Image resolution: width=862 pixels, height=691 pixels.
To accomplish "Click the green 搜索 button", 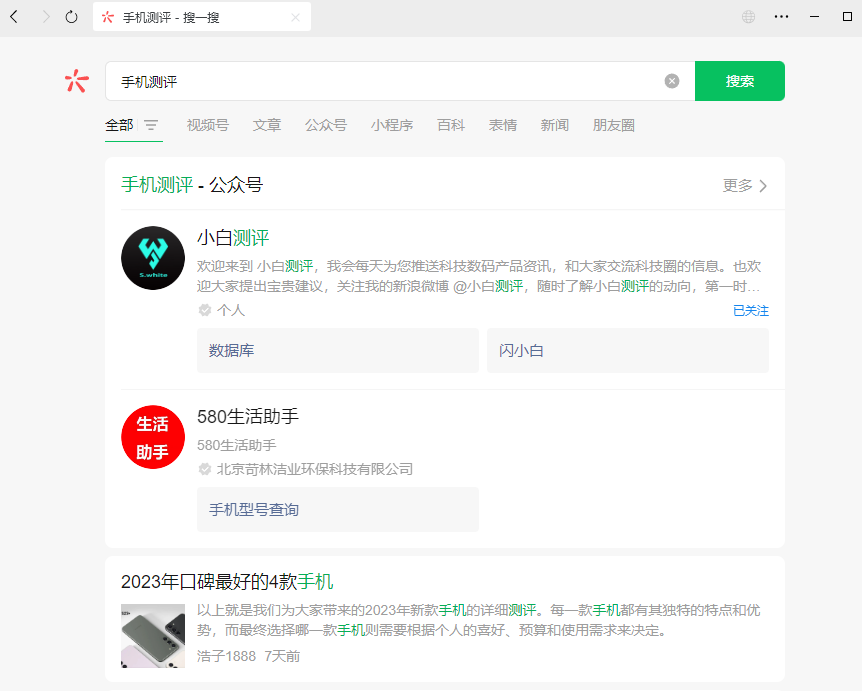I will [739, 81].
